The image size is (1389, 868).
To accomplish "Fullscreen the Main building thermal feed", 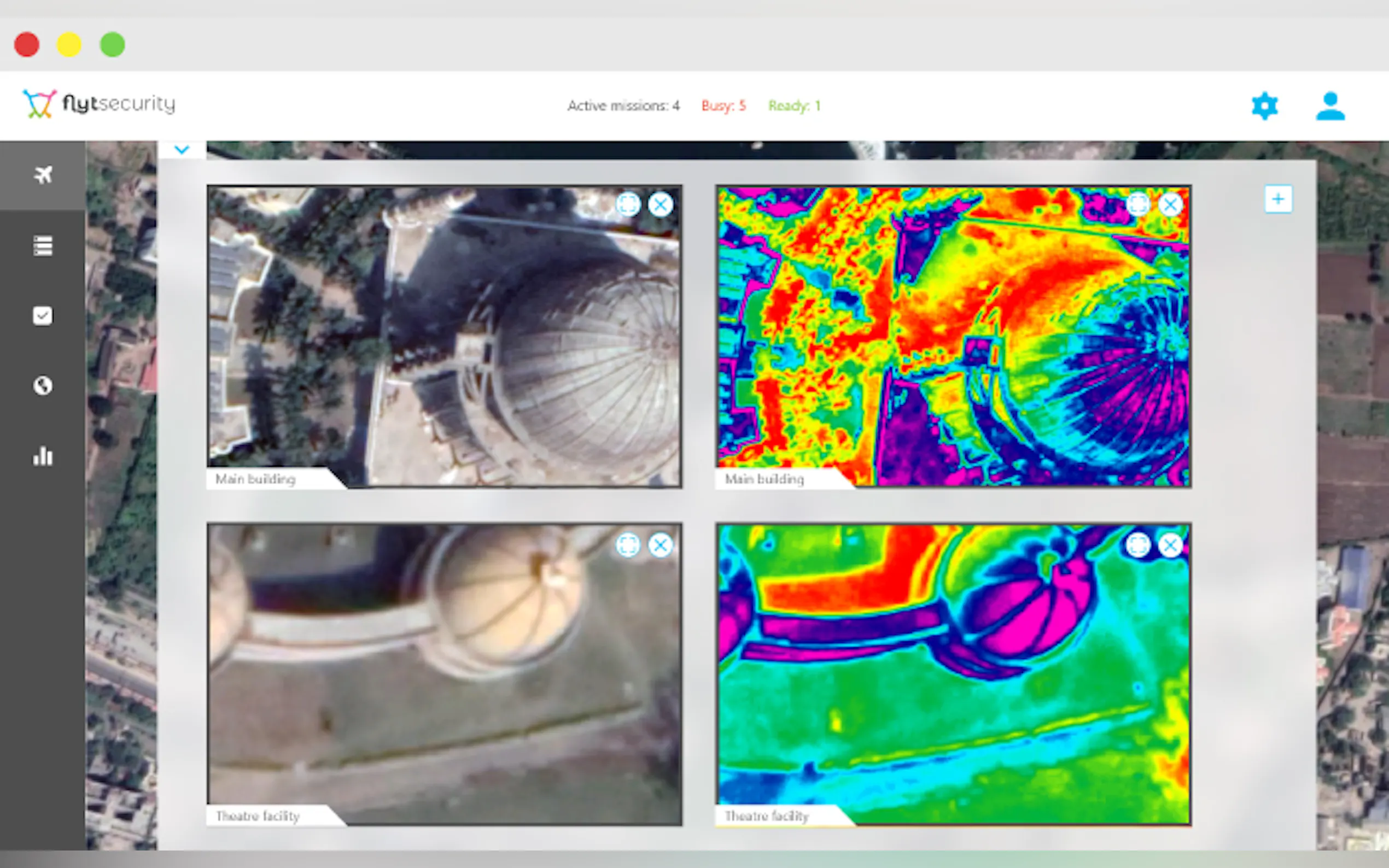I will click(x=1137, y=204).
